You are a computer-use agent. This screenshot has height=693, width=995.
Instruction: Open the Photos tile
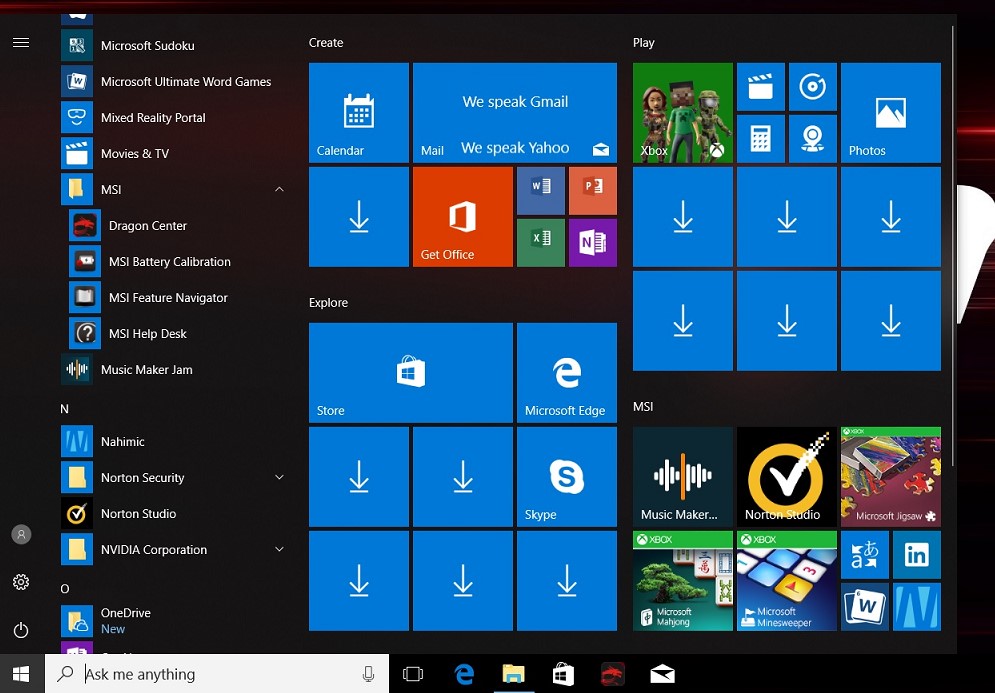(890, 112)
